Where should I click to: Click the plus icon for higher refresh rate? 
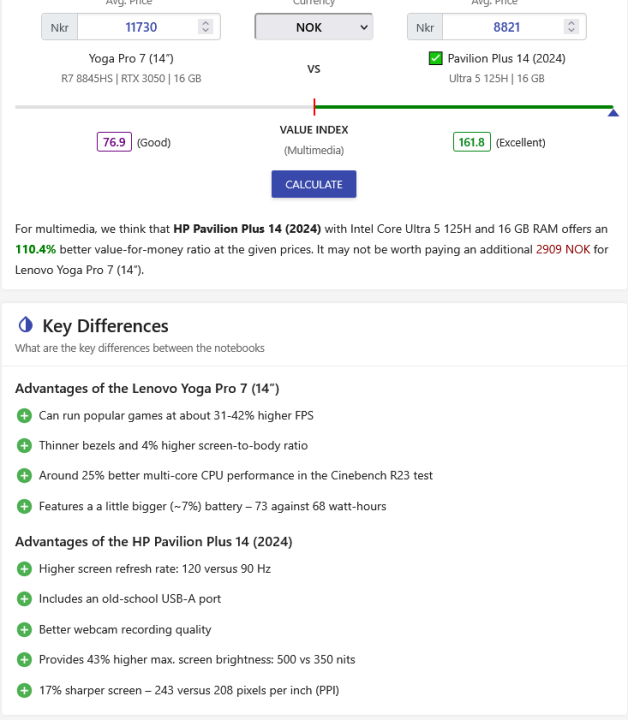24,569
